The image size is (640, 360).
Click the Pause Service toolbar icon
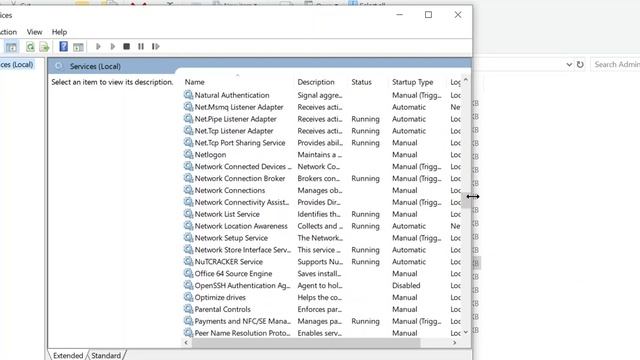coord(141,47)
